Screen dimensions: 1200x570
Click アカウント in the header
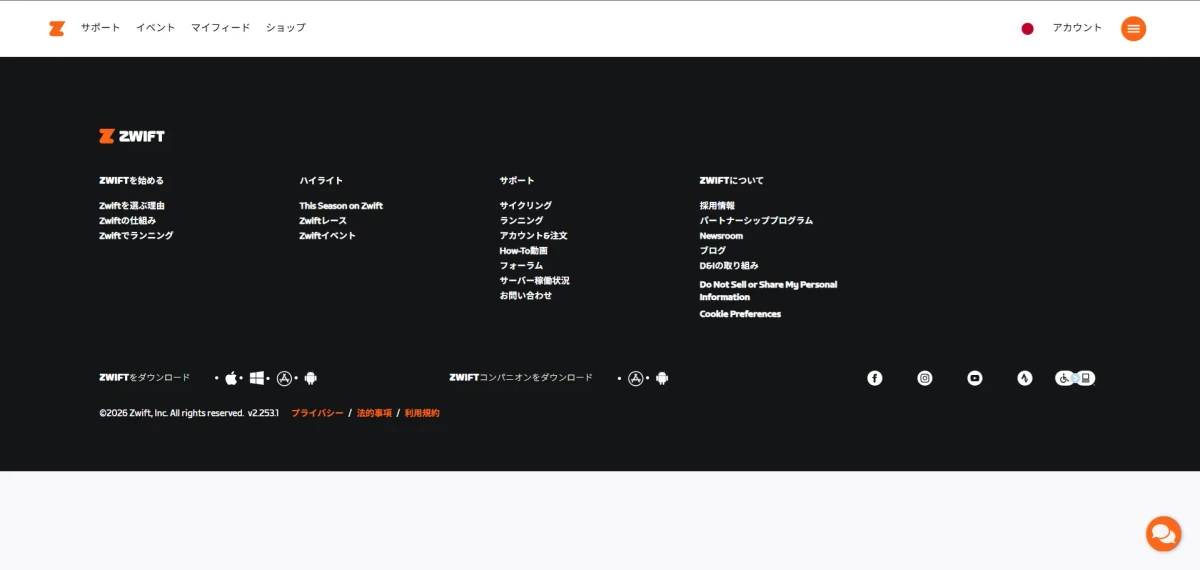point(1077,28)
